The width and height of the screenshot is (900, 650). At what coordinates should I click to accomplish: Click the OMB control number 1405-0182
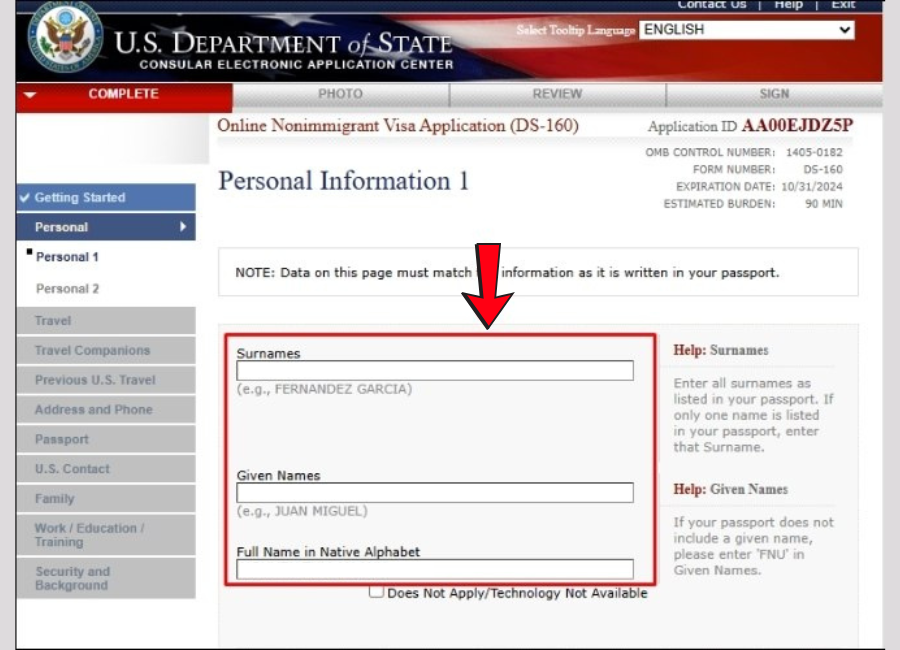[814, 153]
